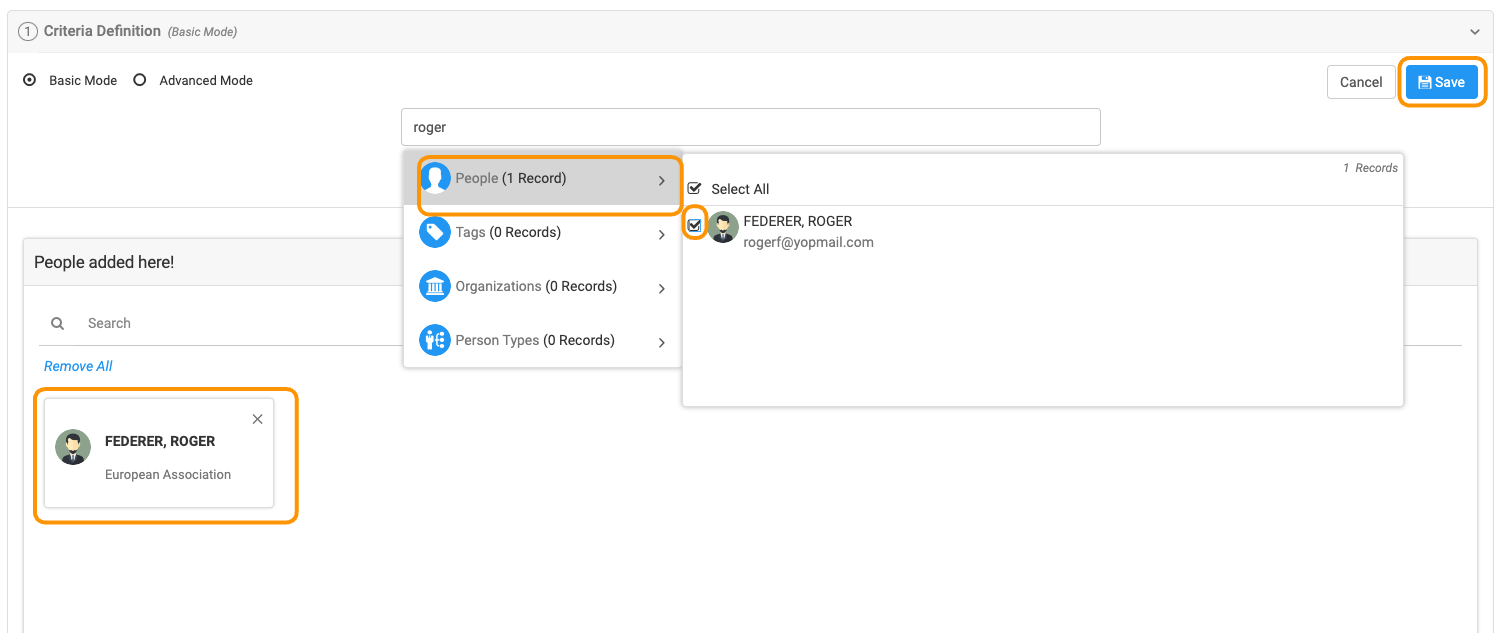Open the Tags (0 Records) category
Image resolution: width=1508 pixels, height=633 pixels.
tap(542, 233)
